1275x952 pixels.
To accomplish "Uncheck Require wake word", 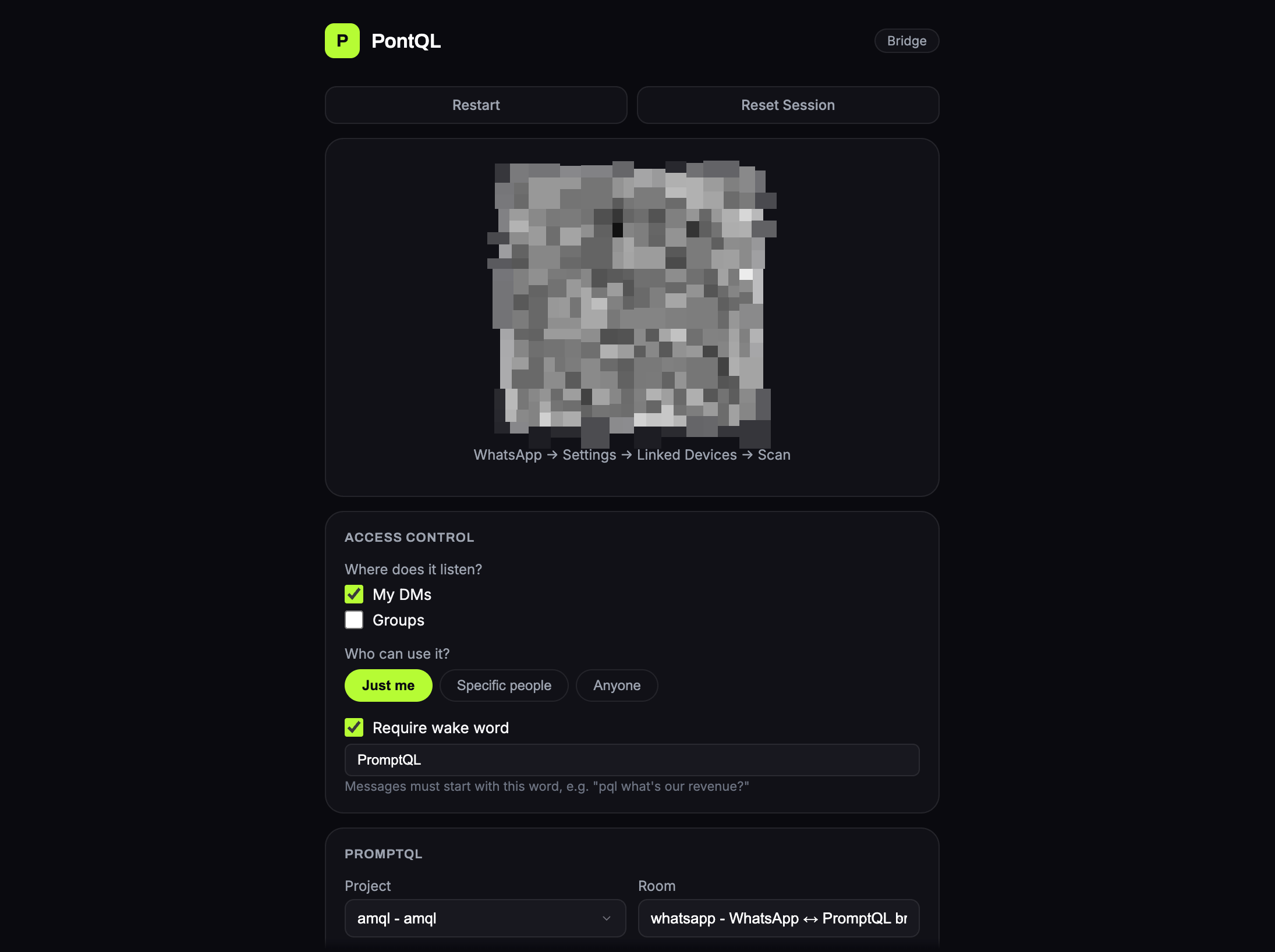I will (x=354, y=727).
